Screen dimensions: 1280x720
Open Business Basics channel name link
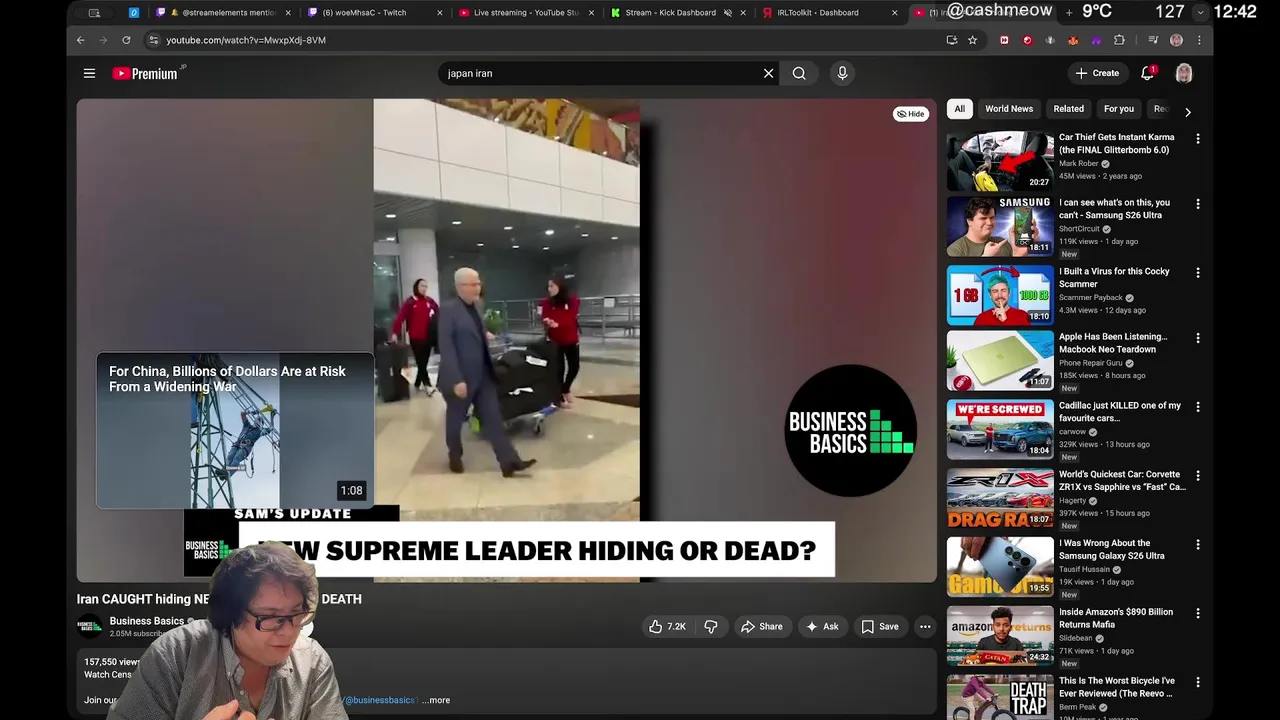pyautogui.click(x=147, y=621)
